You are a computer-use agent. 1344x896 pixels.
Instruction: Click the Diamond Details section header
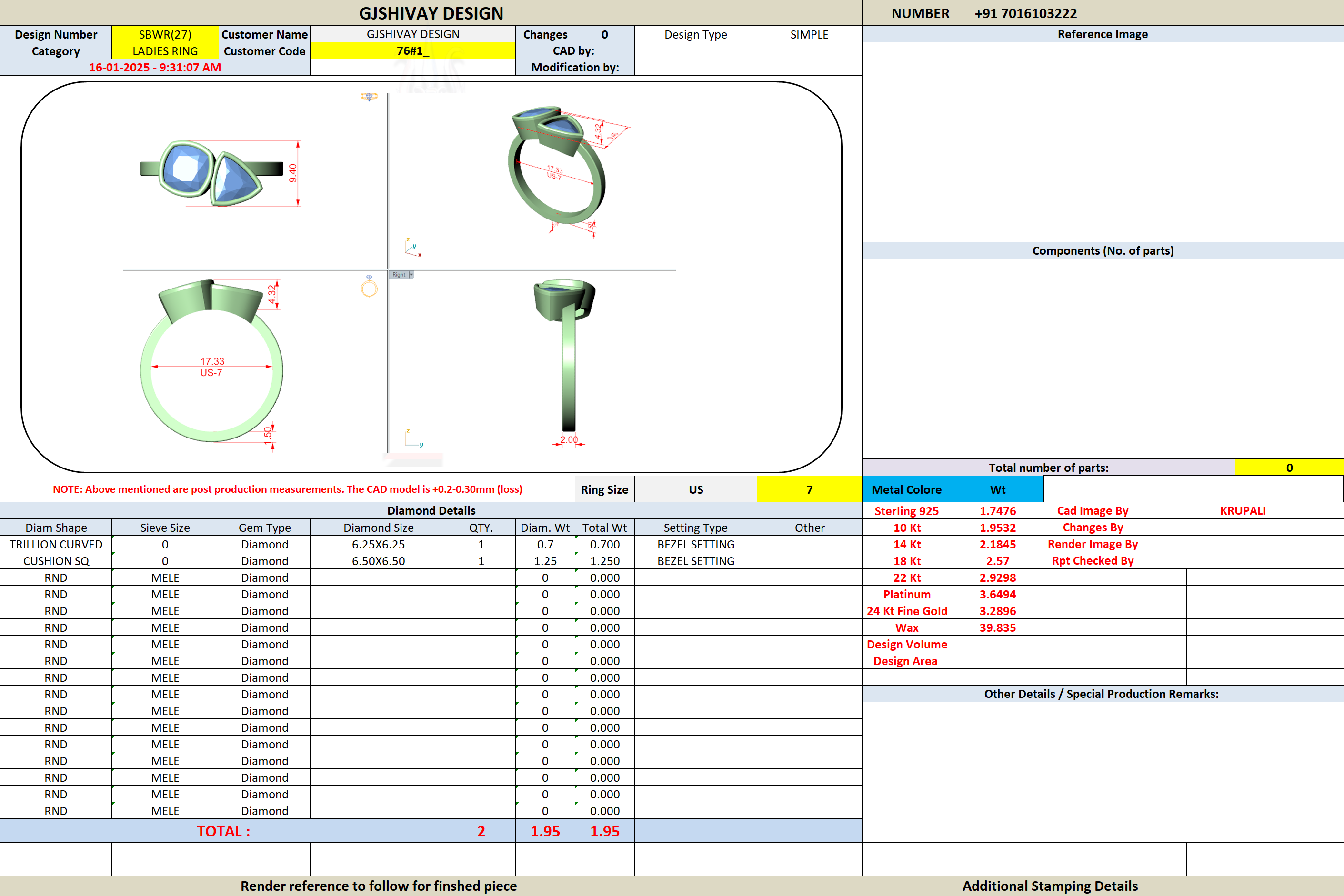tap(431, 510)
